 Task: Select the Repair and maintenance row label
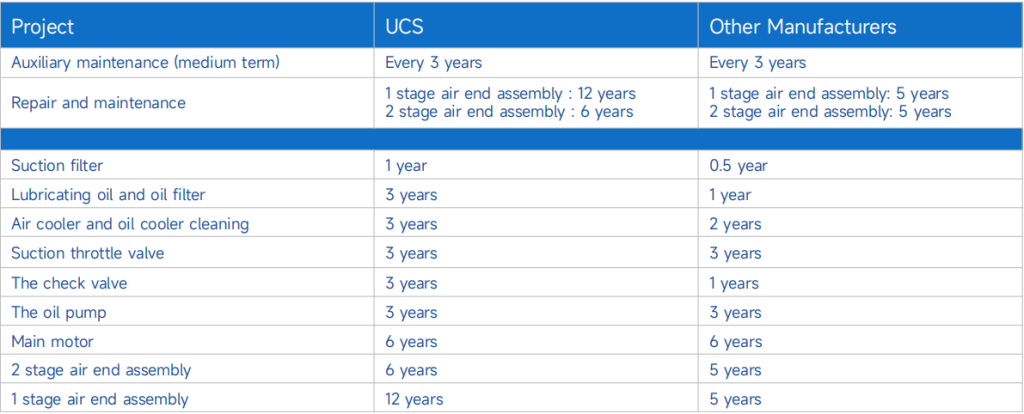(x=98, y=102)
